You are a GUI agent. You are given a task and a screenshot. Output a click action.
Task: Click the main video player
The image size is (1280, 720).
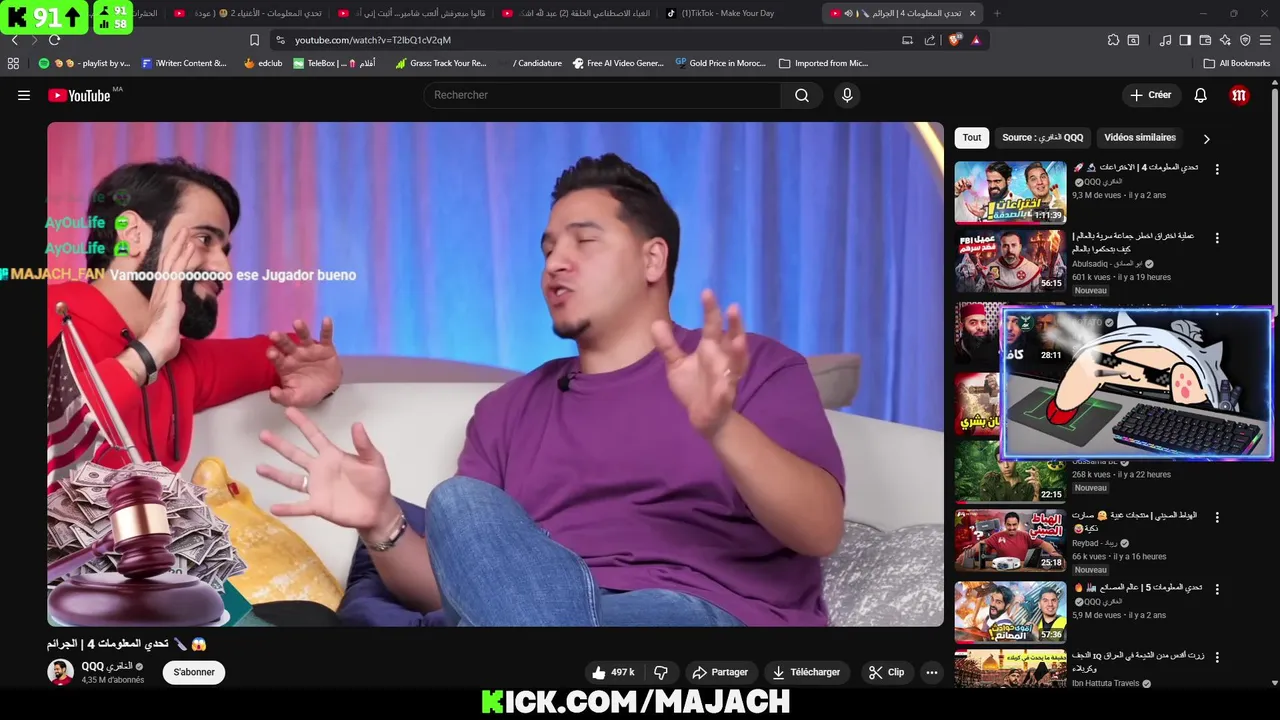495,374
